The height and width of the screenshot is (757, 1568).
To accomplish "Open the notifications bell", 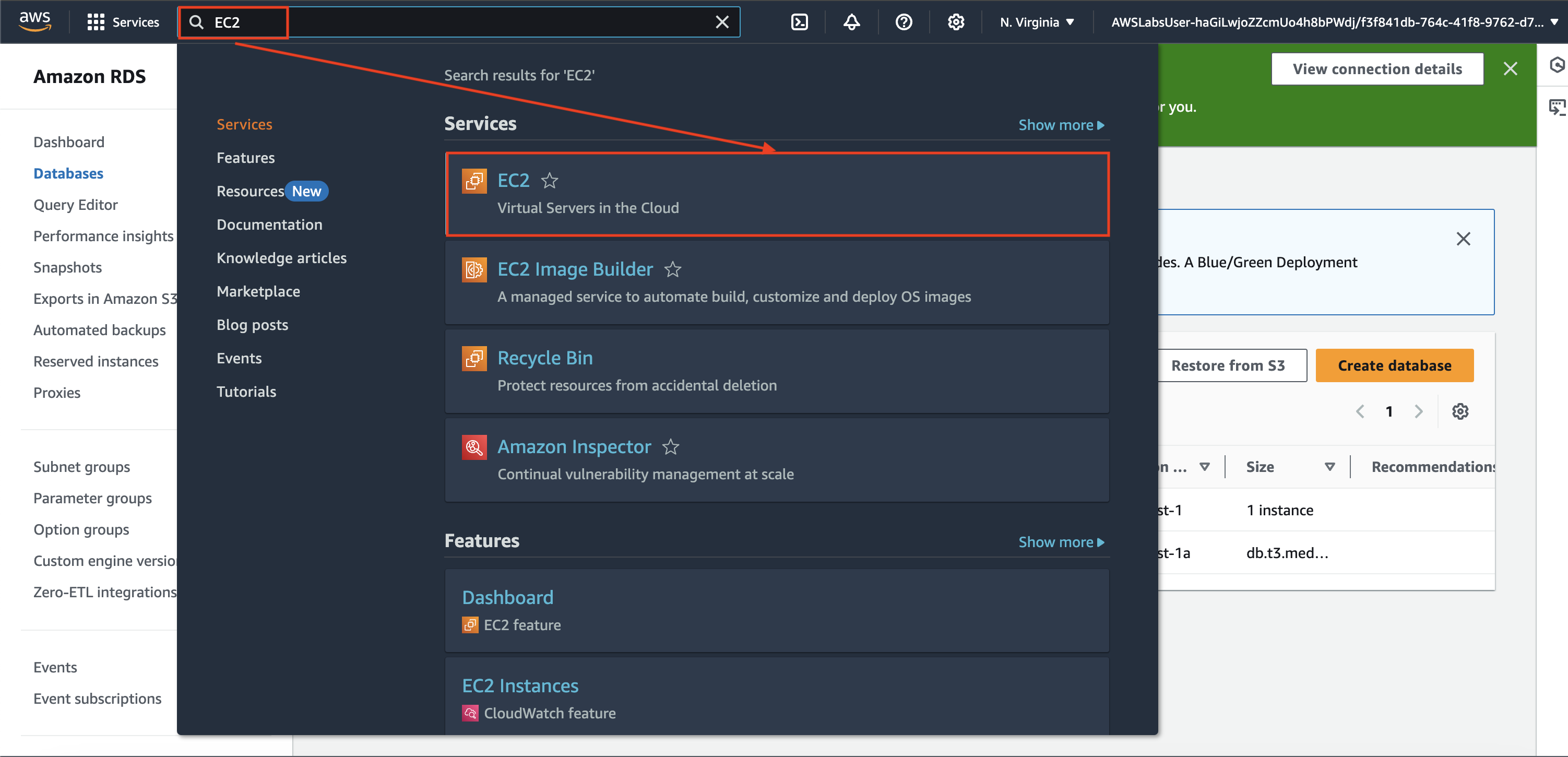I will pyautogui.click(x=851, y=22).
